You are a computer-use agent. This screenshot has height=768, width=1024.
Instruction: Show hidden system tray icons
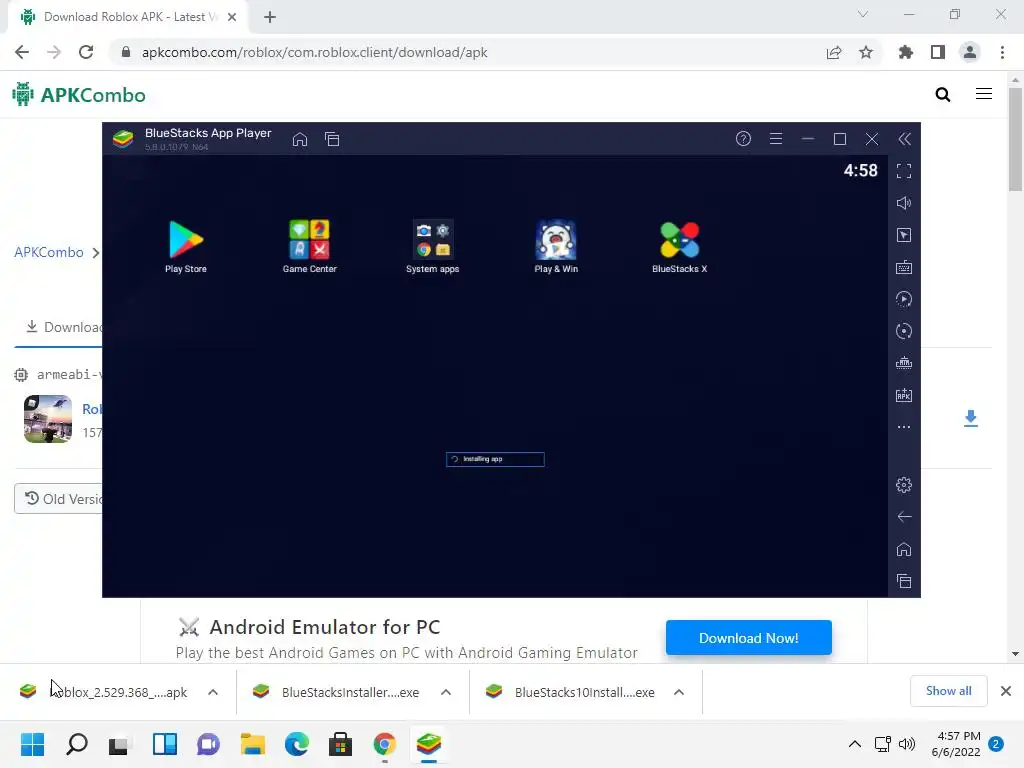854,744
